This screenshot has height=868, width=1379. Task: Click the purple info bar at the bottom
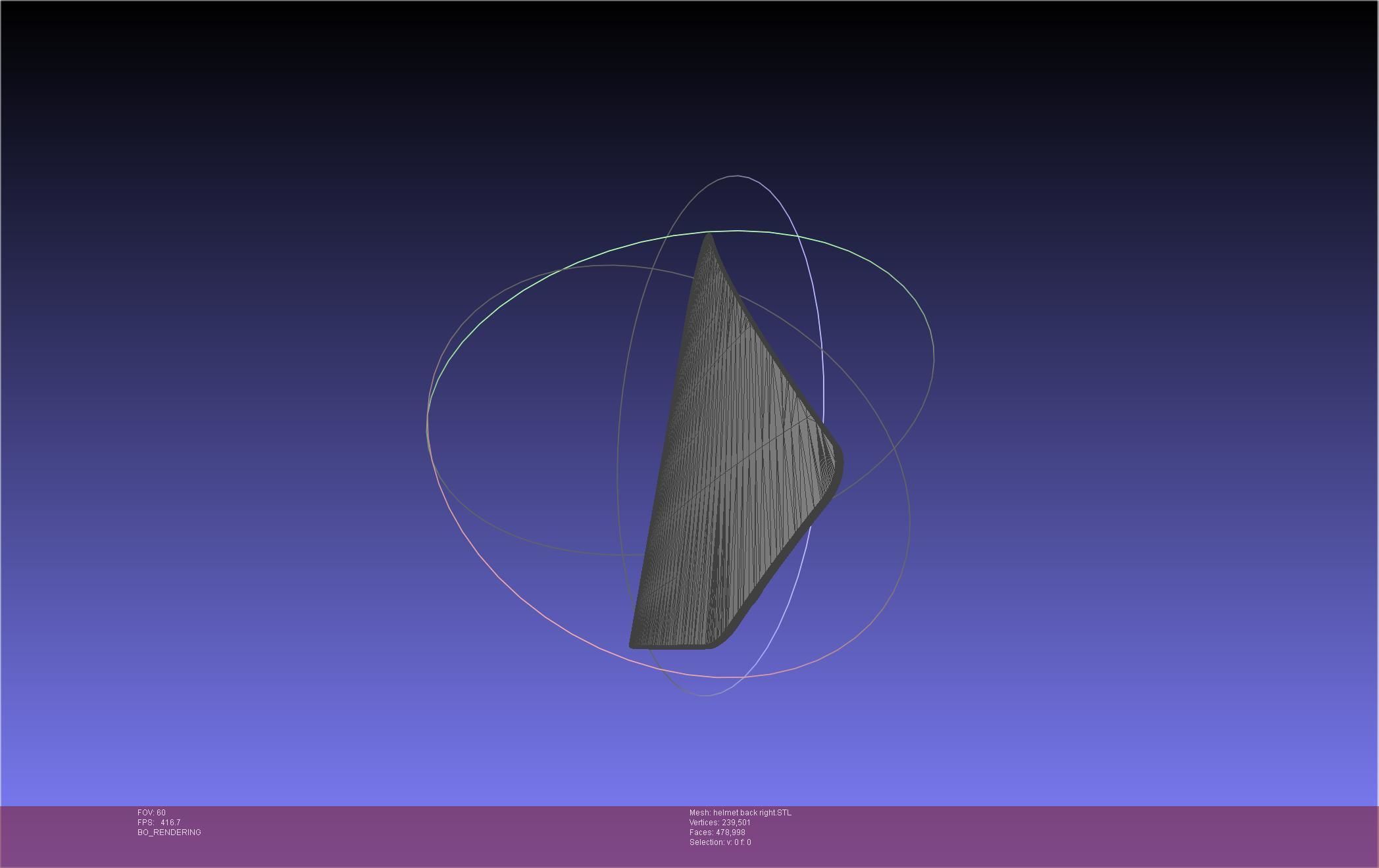1053,838
